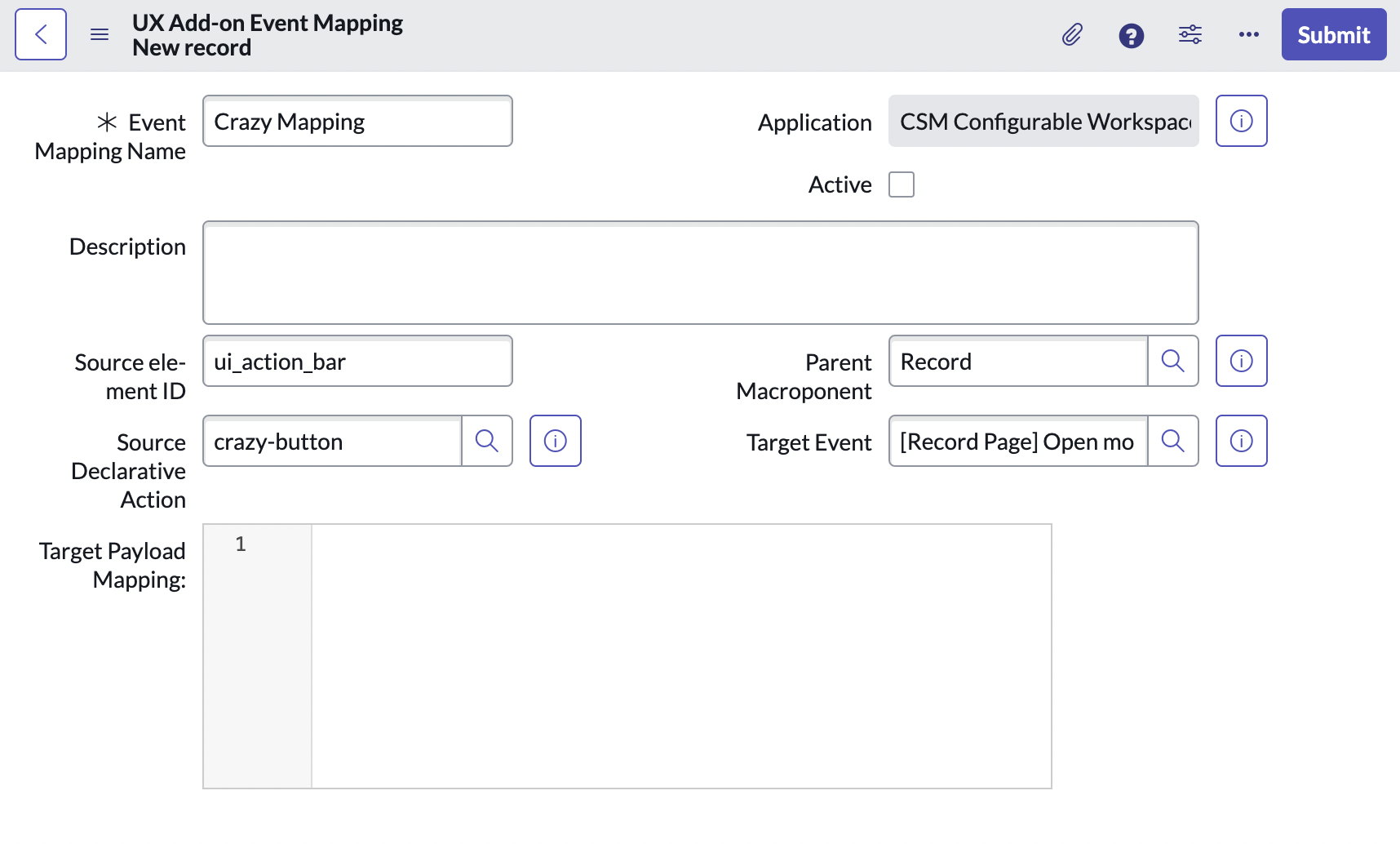Open the Target Event lookup magnifier
The image size is (1400, 844).
pyautogui.click(x=1172, y=441)
